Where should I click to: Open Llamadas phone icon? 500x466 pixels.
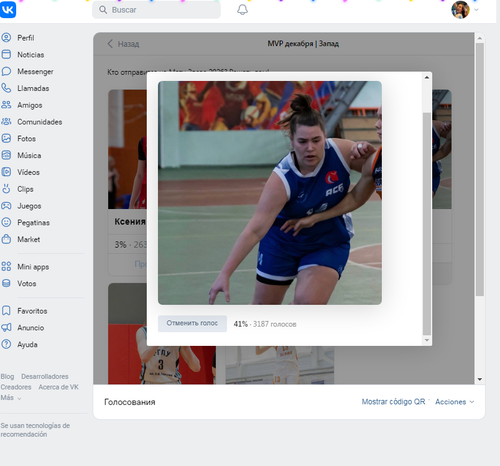(x=6, y=88)
